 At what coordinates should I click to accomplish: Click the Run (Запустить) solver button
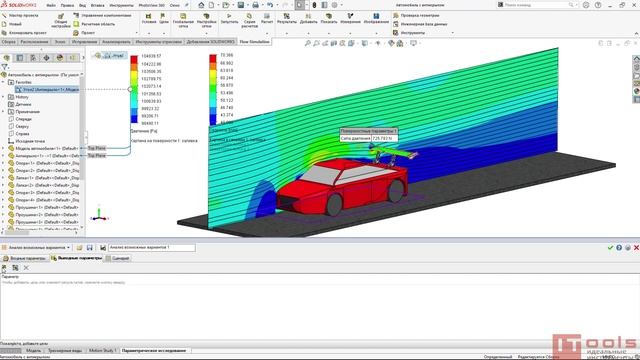click(x=229, y=18)
